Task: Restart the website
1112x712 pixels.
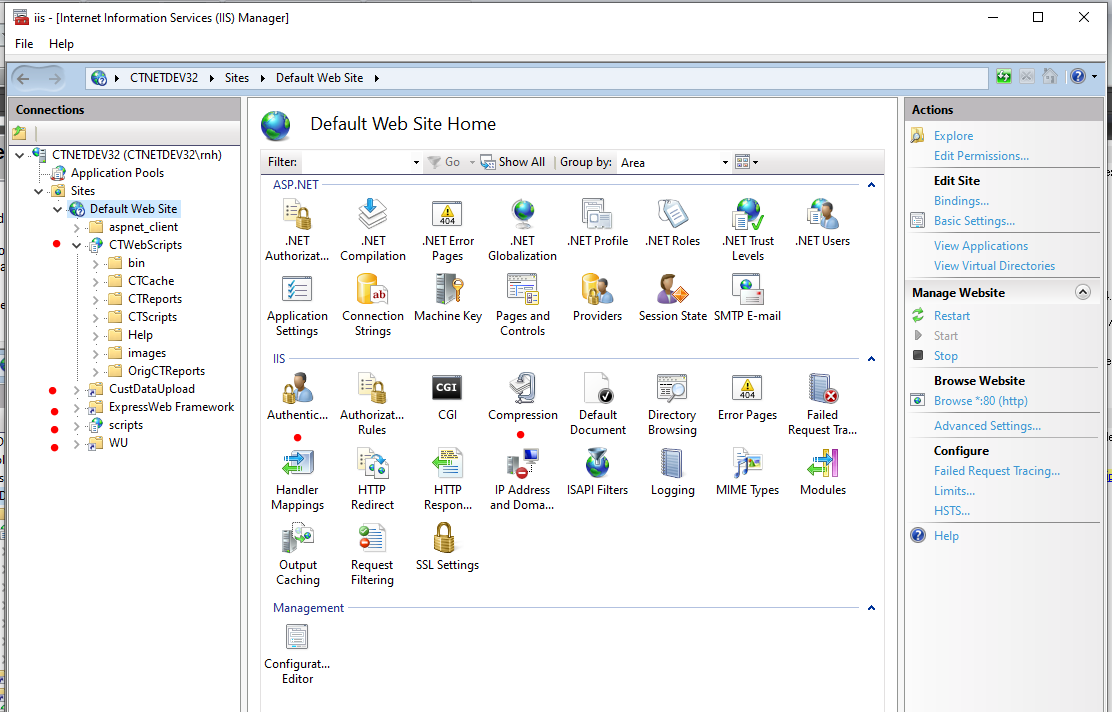Action: click(952, 316)
